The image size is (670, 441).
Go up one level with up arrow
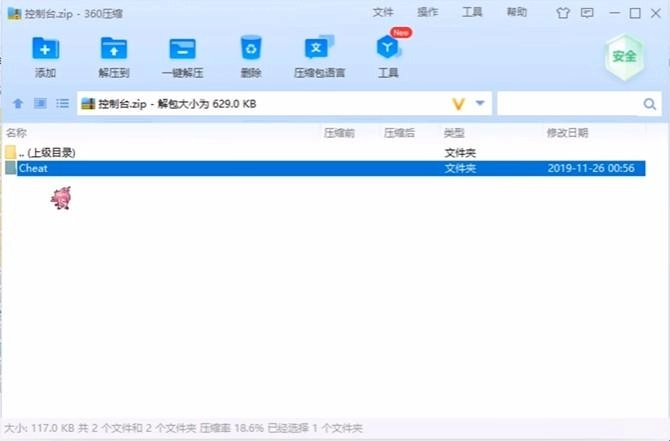tap(17, 103)
